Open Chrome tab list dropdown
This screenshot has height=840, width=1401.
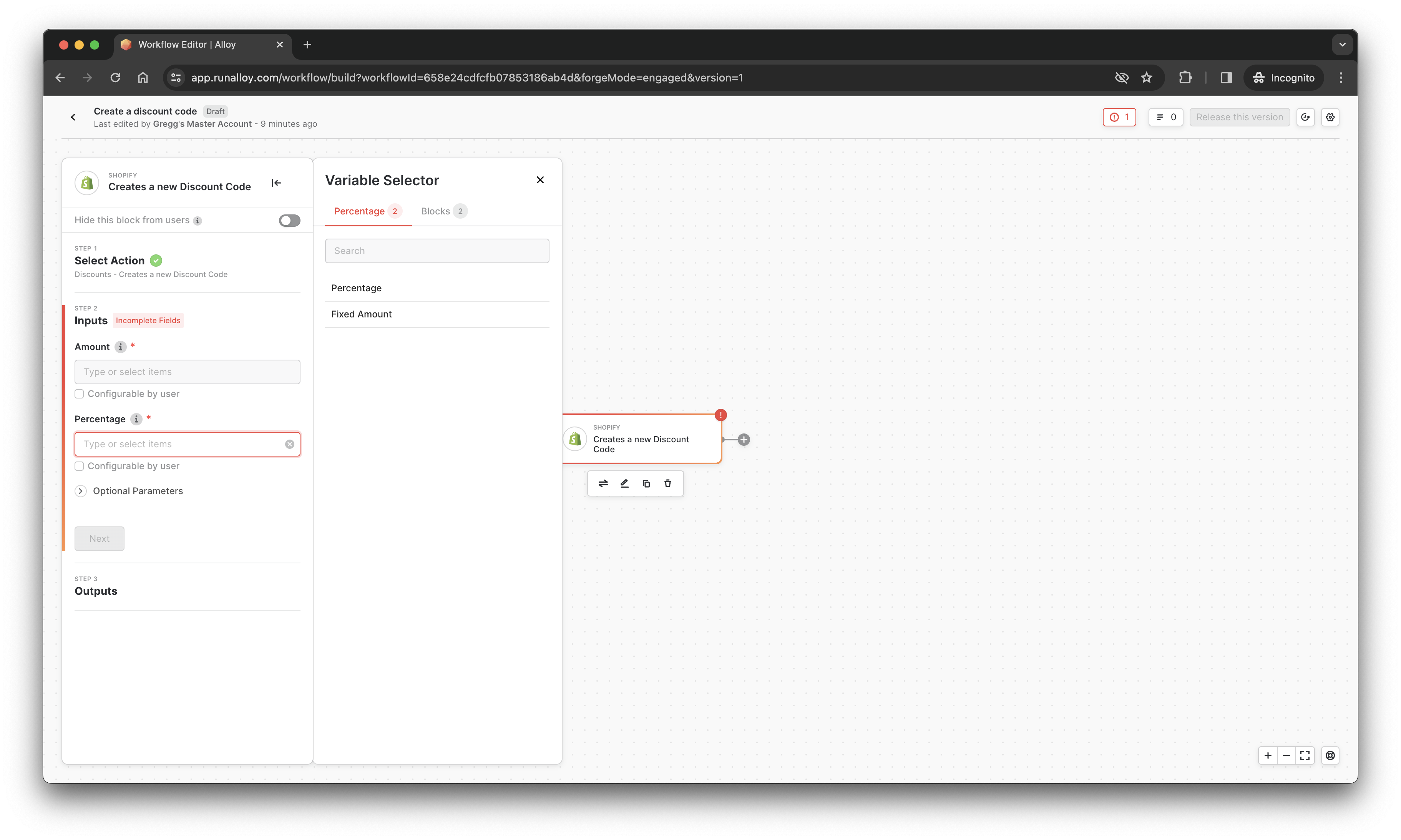tap(1342, 44)
